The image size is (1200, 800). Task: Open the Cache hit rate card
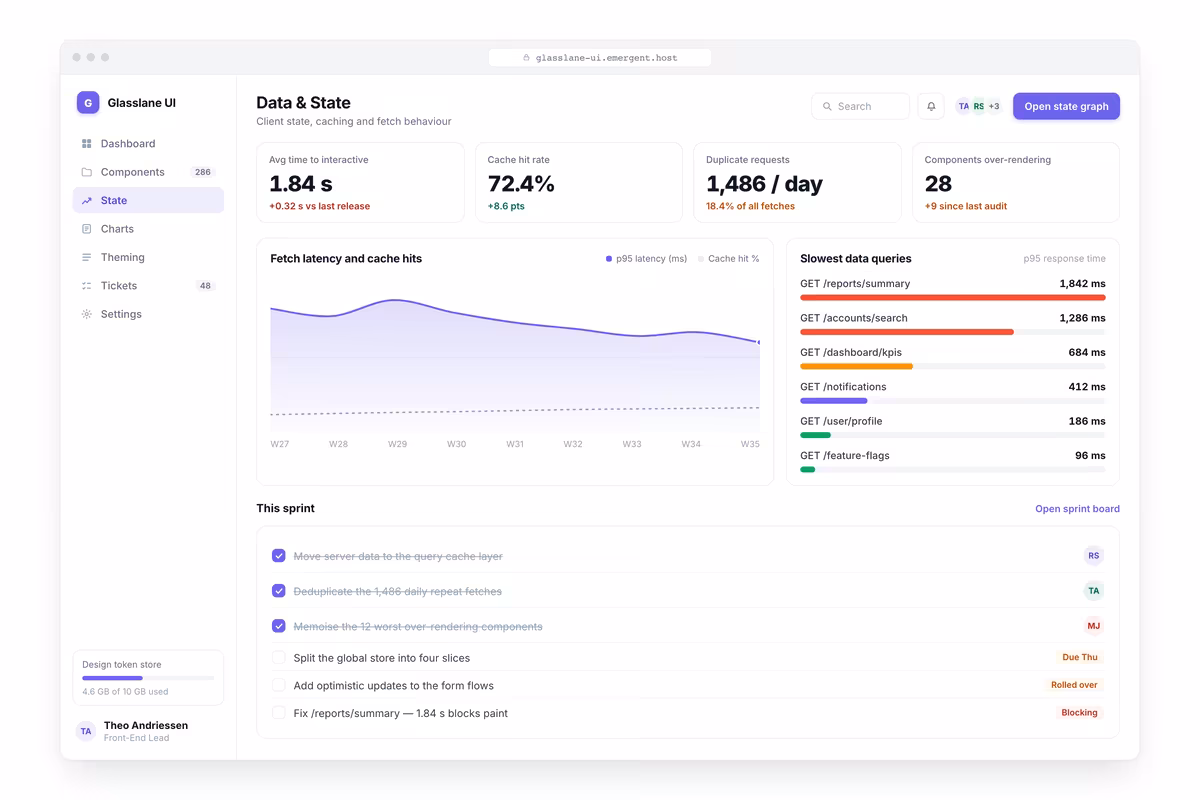tap(579, 182)
